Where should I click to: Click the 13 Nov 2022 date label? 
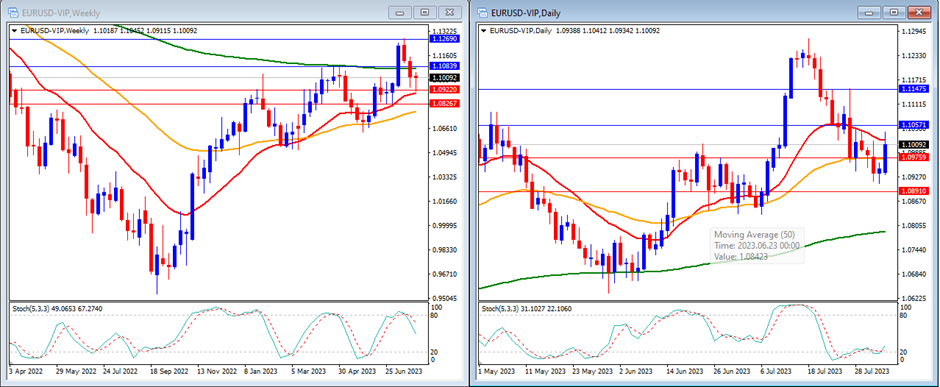coord(218,371)
